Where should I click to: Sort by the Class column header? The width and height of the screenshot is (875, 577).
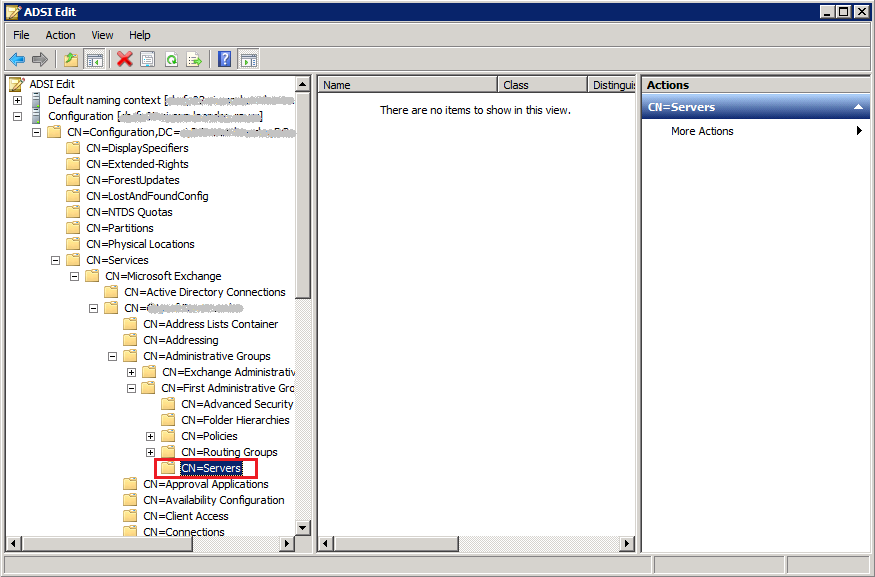coord(542,85)
